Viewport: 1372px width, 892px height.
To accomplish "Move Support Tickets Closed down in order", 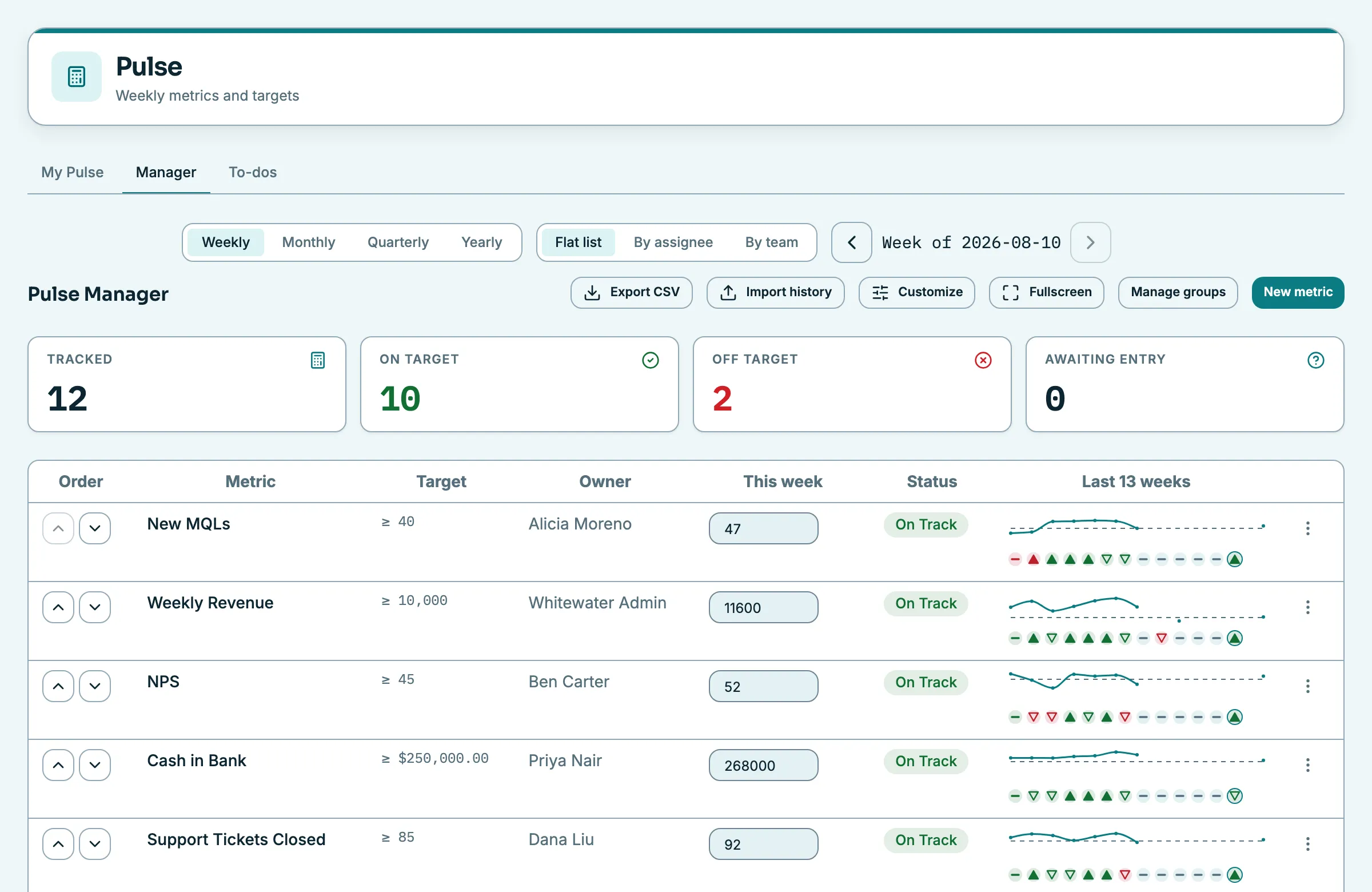I will click(x=95, y=844).
